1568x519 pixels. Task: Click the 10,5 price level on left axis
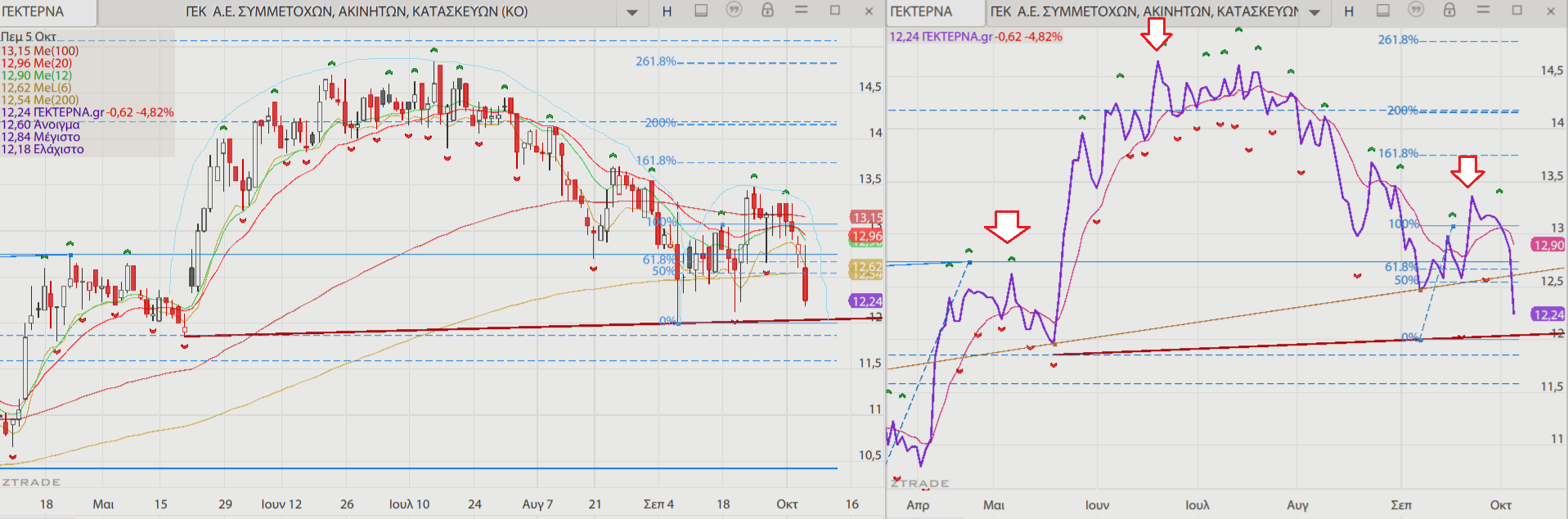(870, 455)
